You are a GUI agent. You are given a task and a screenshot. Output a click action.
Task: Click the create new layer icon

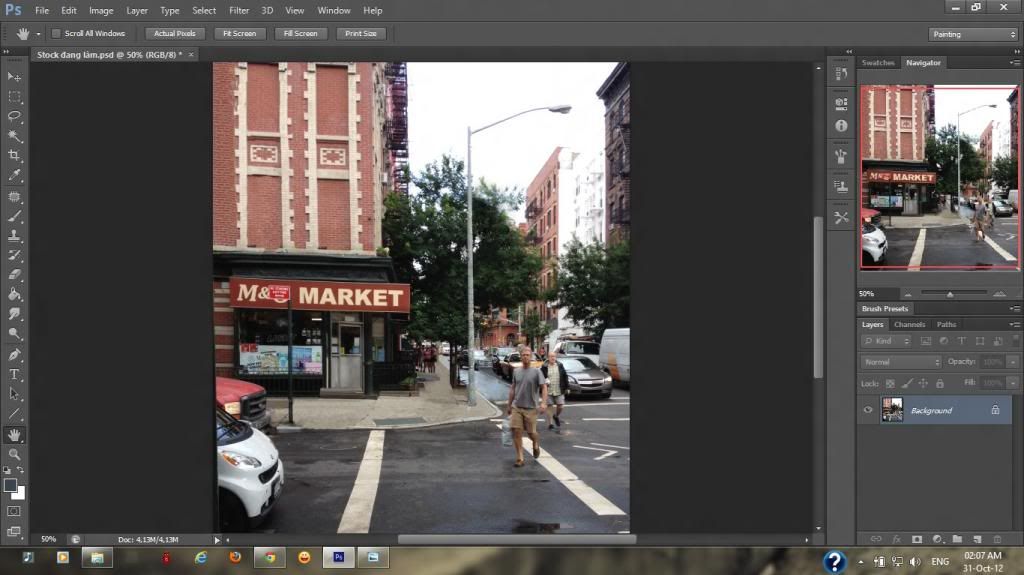pos(976,539)
